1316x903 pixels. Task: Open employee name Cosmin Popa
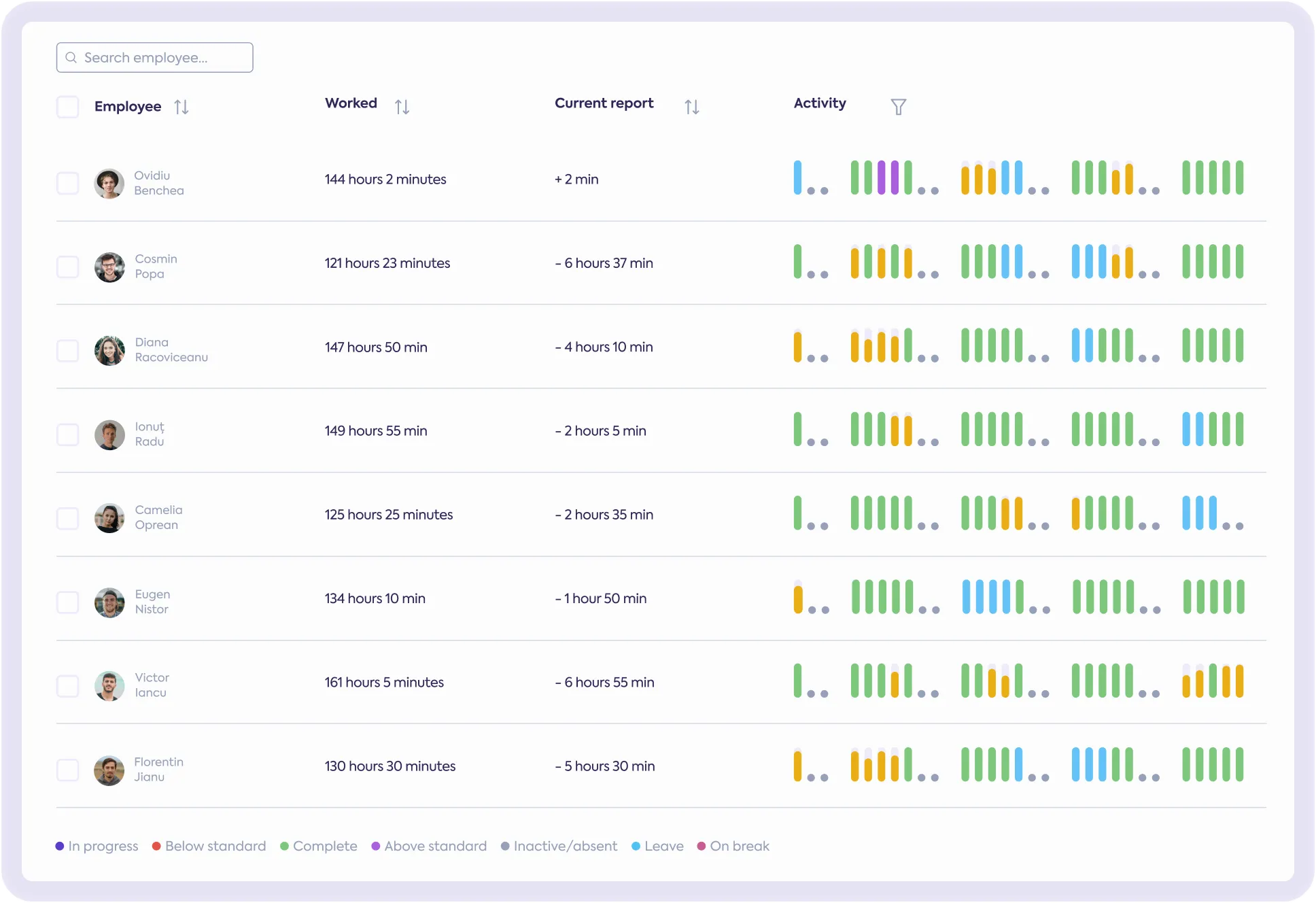156,267
